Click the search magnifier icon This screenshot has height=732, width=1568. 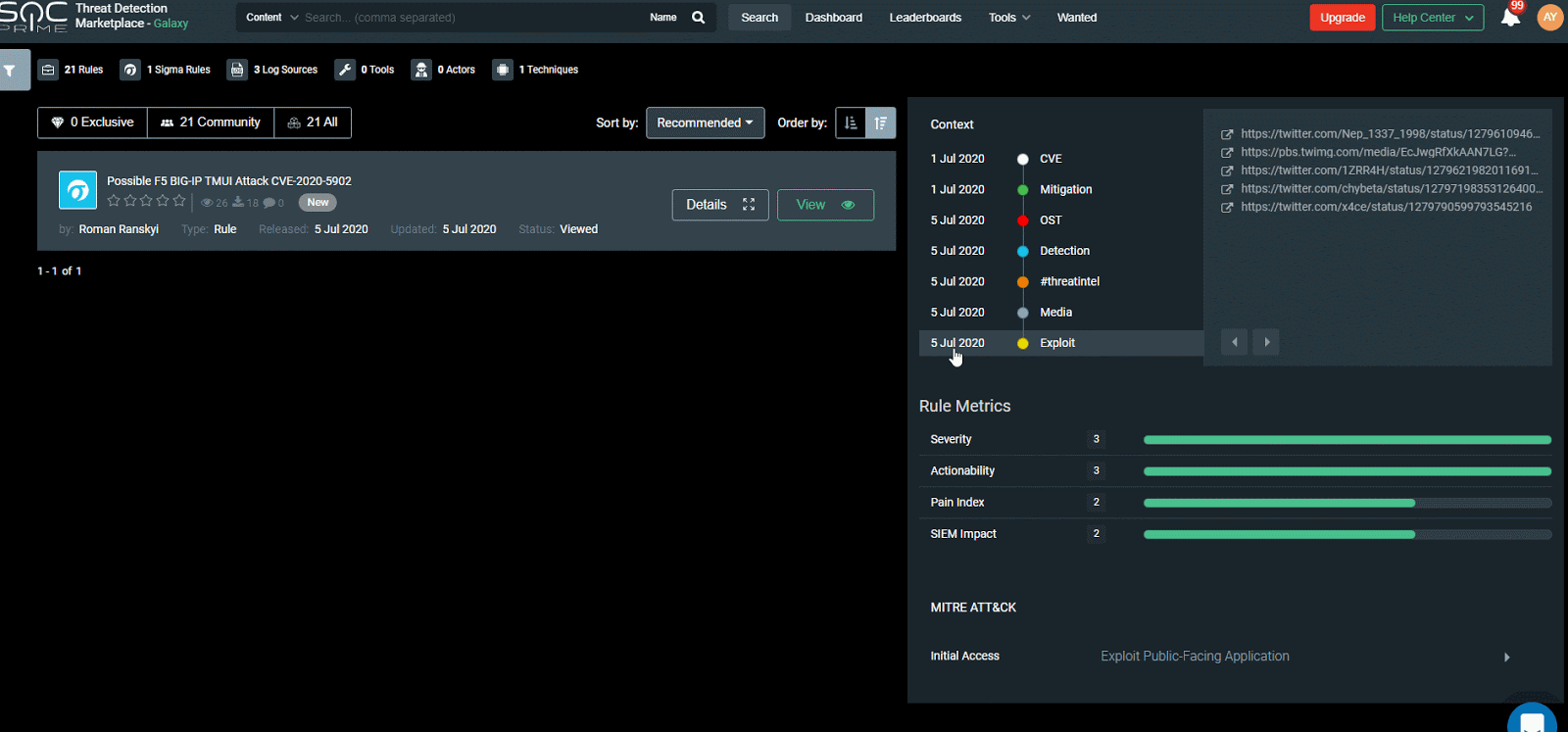[x=698, y=18]
